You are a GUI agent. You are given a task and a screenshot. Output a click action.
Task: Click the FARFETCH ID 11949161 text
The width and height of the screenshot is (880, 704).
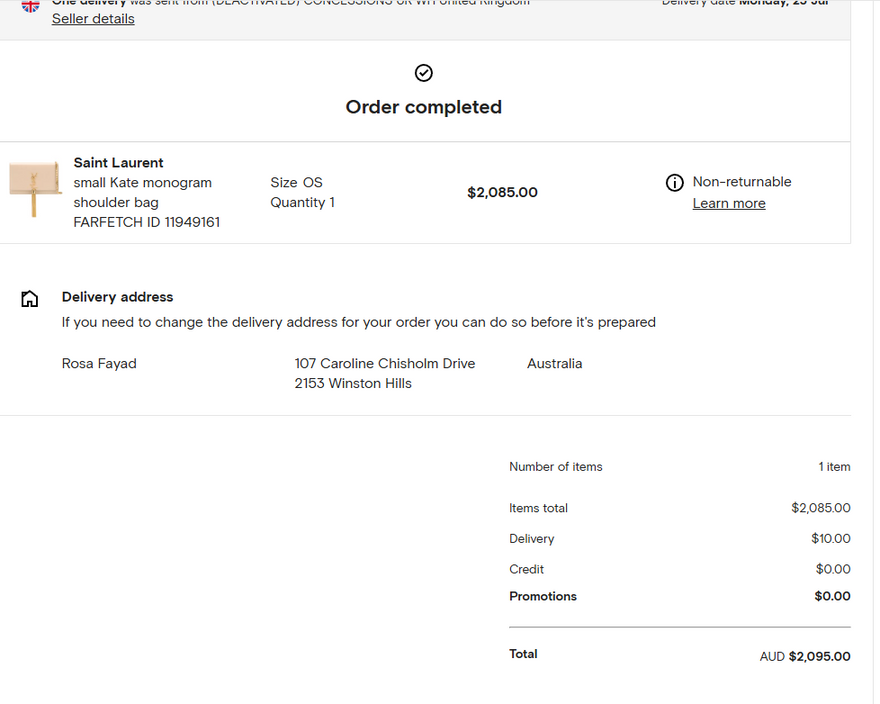146,222
